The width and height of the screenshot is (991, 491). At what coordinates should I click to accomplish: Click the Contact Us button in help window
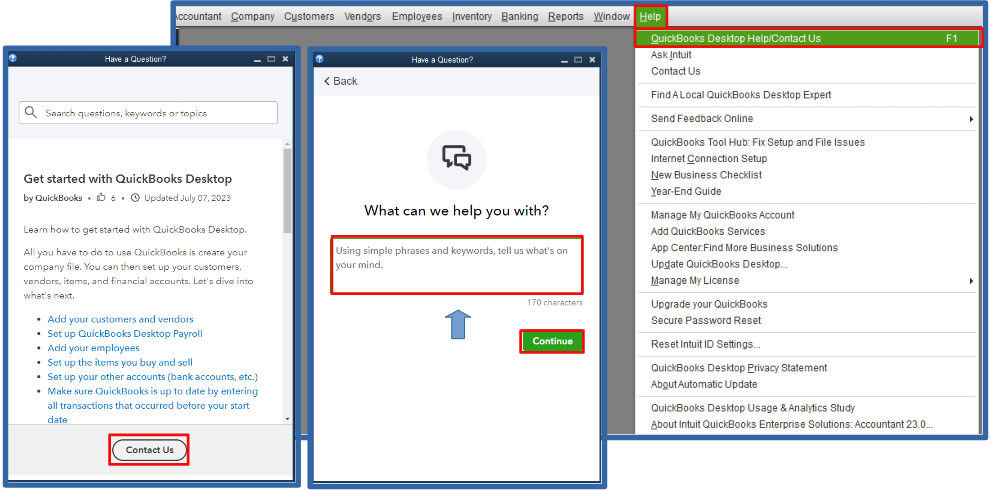pos(150,450)
